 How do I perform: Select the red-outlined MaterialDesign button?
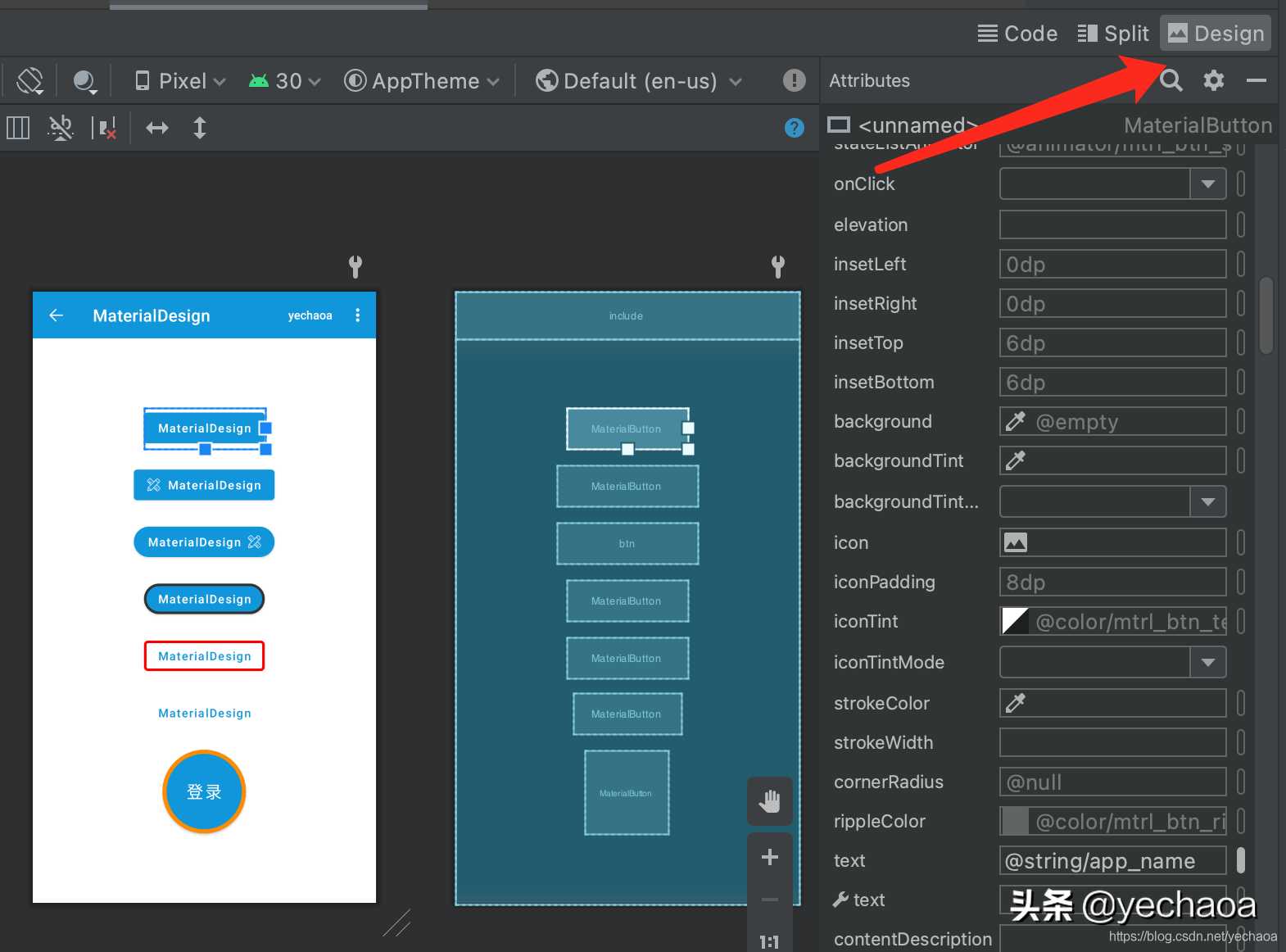tap(204, 656)
